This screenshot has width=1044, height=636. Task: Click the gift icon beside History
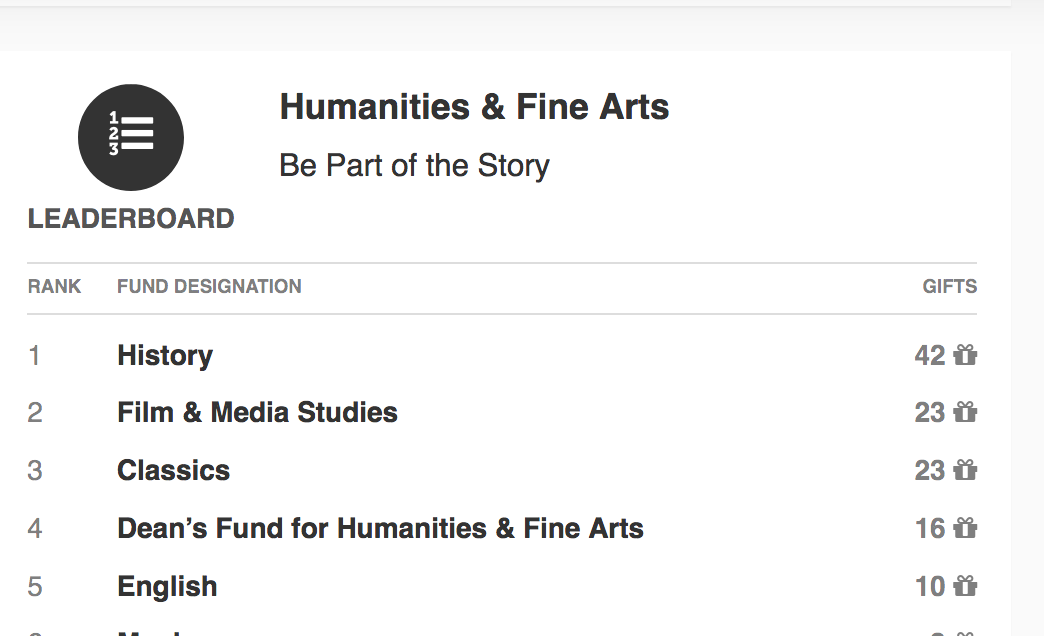965,355
